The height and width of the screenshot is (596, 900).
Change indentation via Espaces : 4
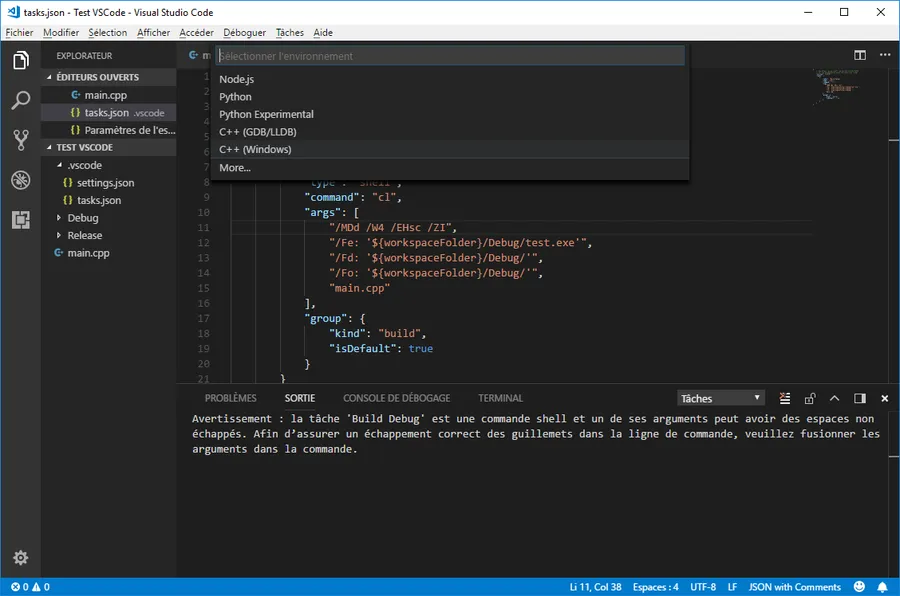click(655, 587)
